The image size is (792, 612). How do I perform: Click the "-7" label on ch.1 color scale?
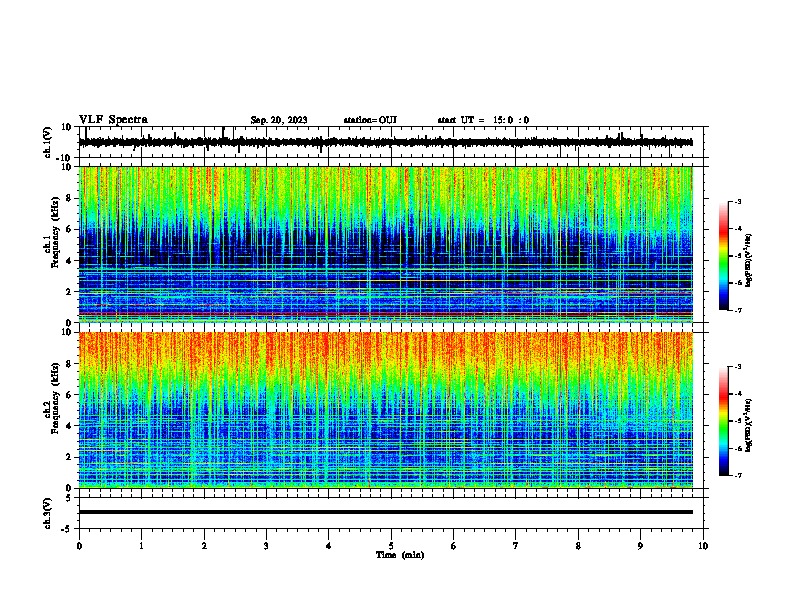[x=737, y=310]
